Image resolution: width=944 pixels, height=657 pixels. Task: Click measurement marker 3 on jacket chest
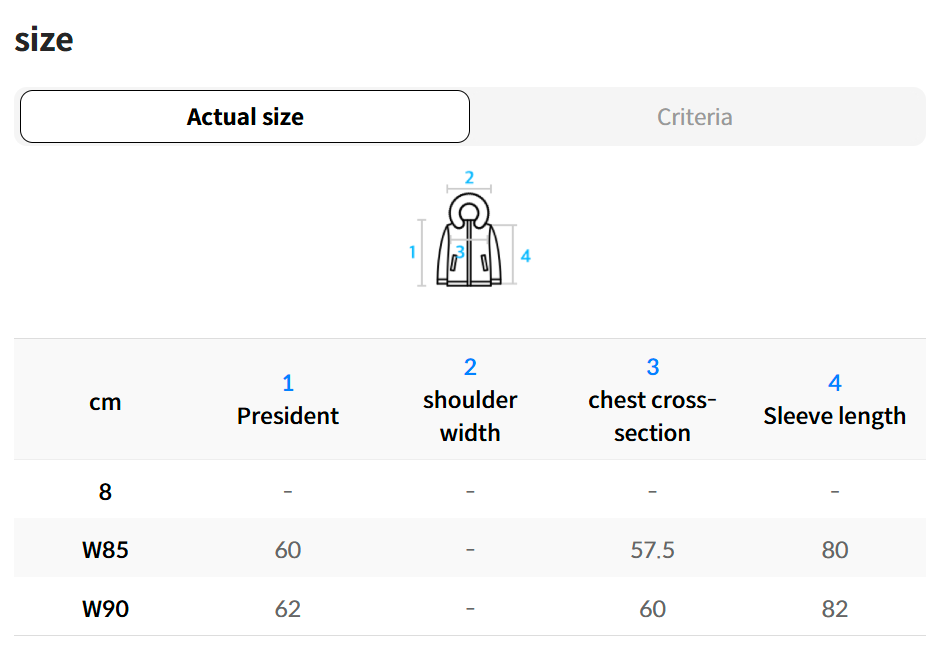point(459,252)
